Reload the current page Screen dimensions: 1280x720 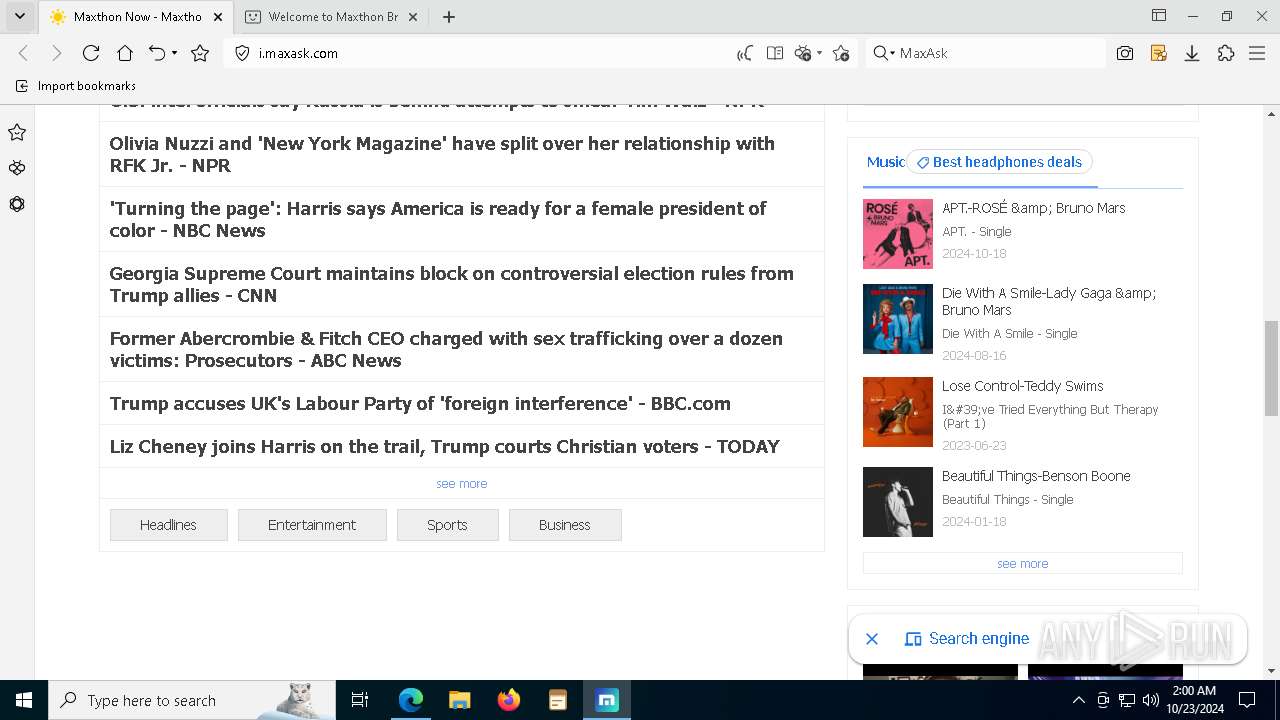pos(91,53)
